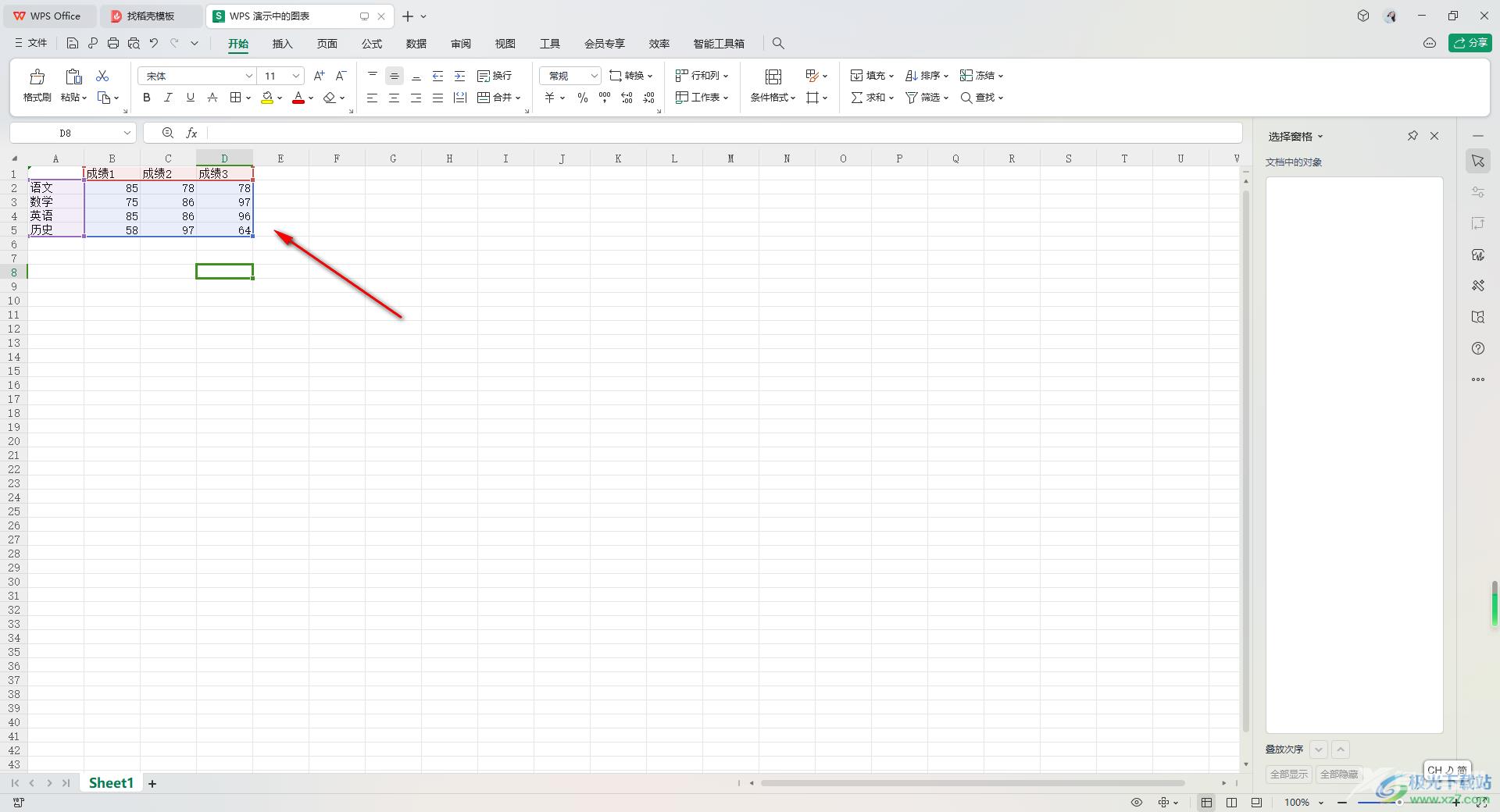Click the help question mark sidebar icon

pyautogui.click(x=1478, y=348)
